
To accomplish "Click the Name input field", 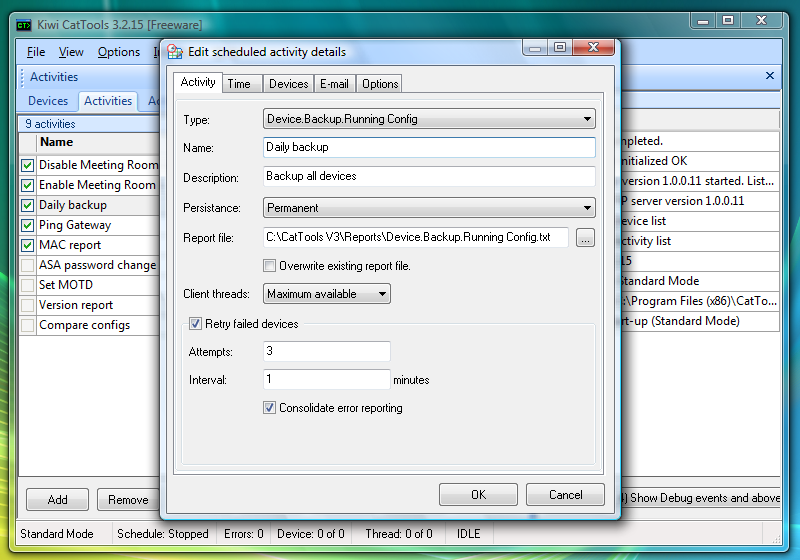I will coord(429,147).
